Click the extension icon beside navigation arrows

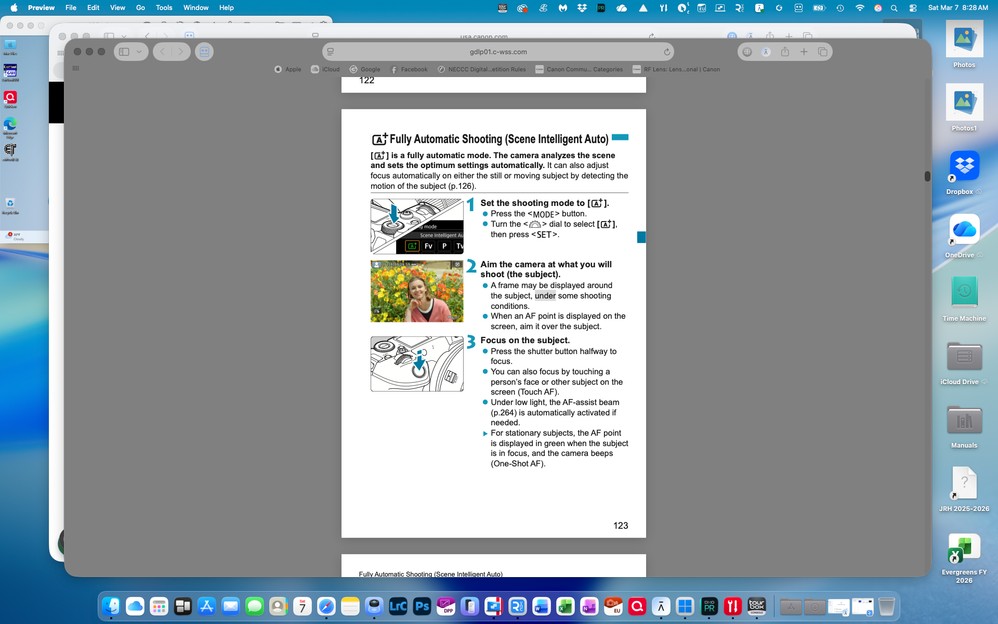[204, 52]
